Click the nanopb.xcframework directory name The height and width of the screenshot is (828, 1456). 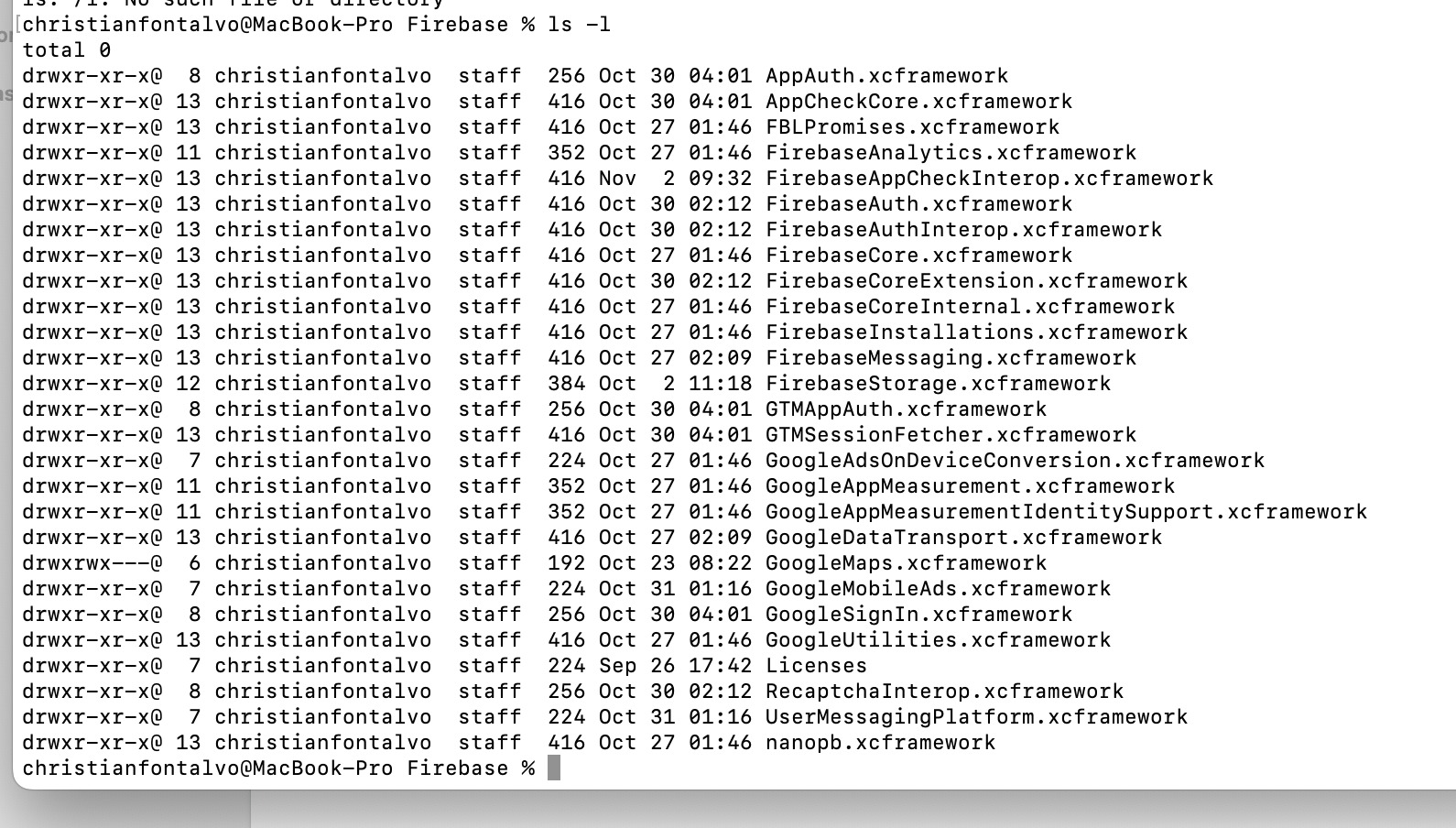click(x=880, y=743)
